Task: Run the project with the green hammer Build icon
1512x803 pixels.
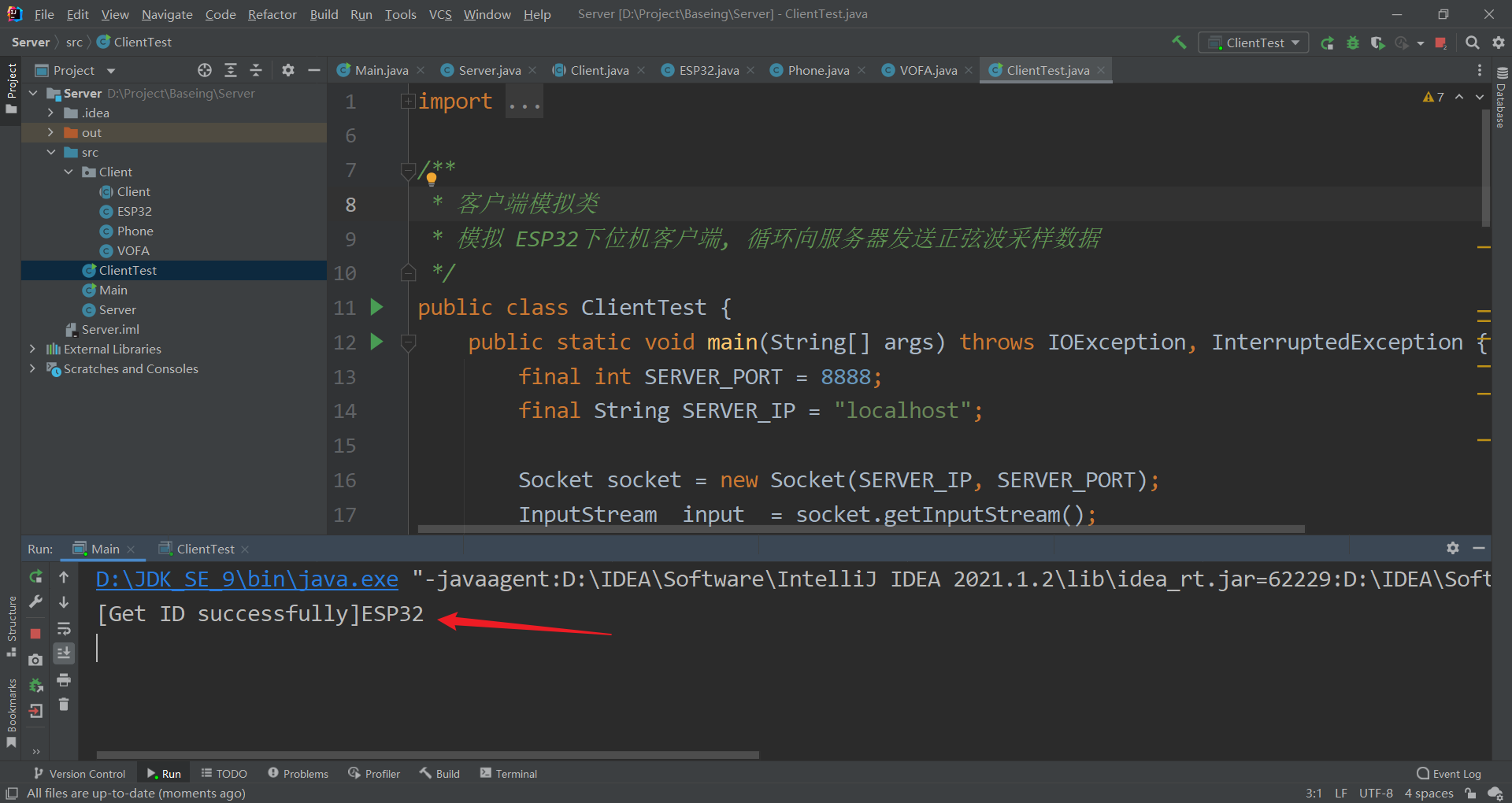Action: coord(1179,43)
